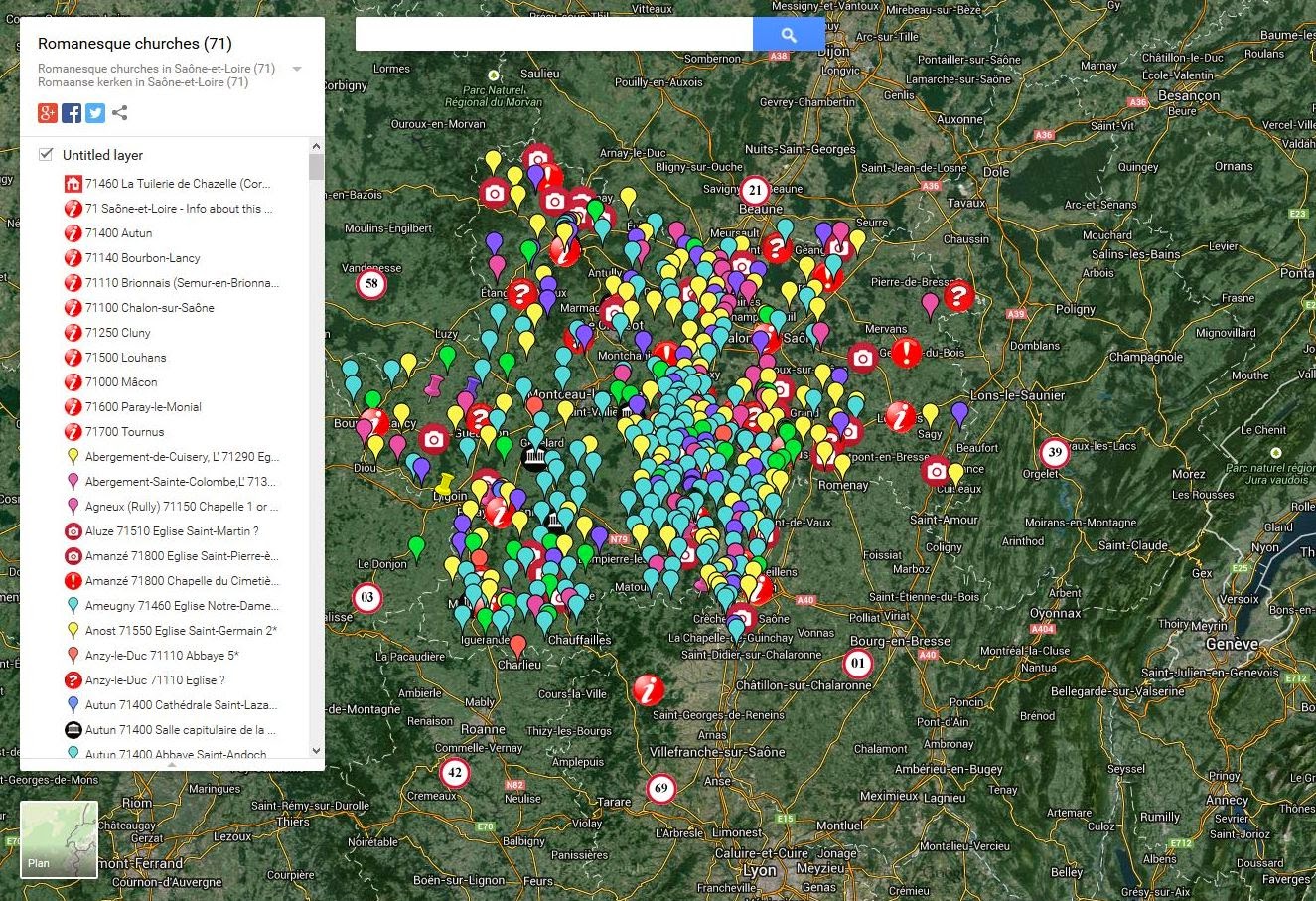The image size is (1316, 901).
Task: Open the 71600 Paray-le-Monial list entry
Action: tap(142, 406)
